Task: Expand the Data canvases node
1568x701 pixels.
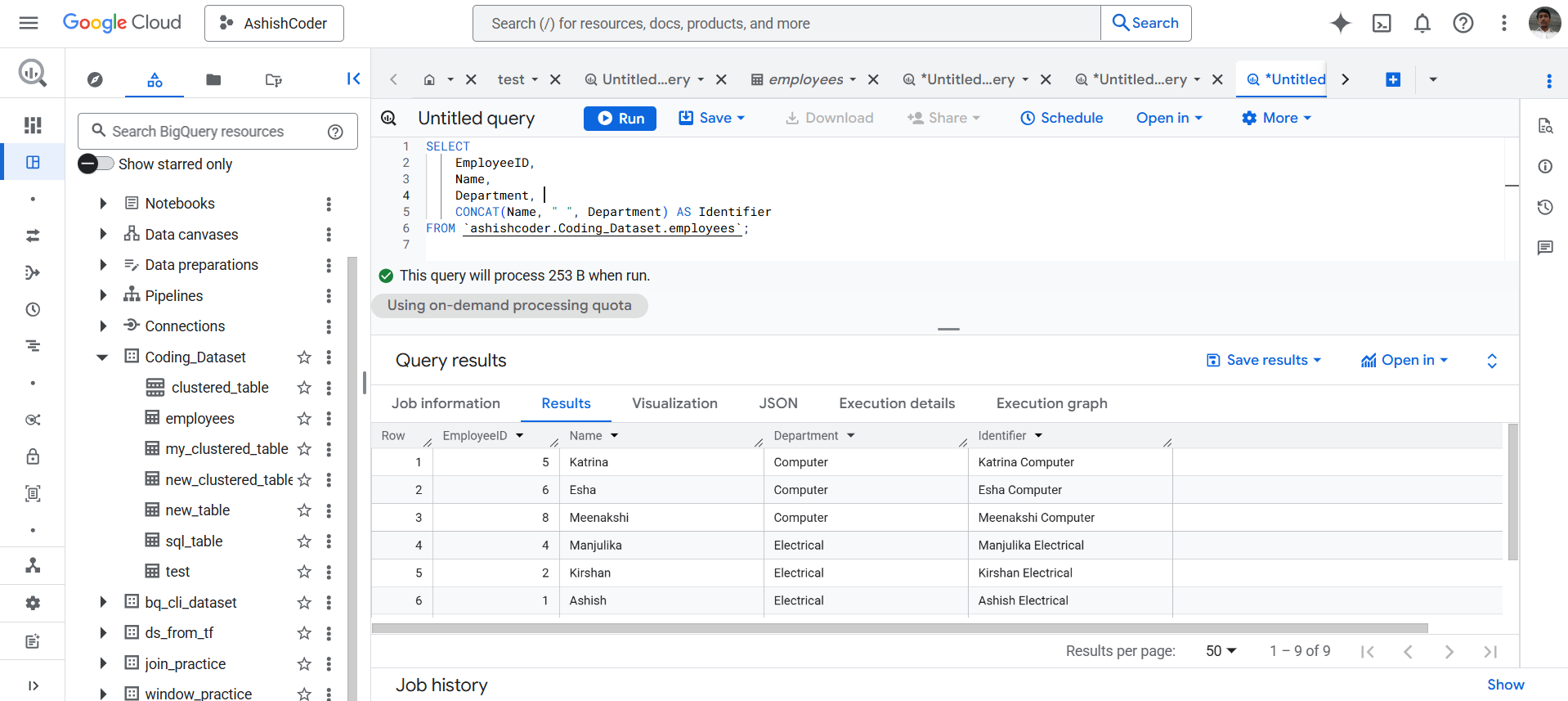Action: point(103,234)
